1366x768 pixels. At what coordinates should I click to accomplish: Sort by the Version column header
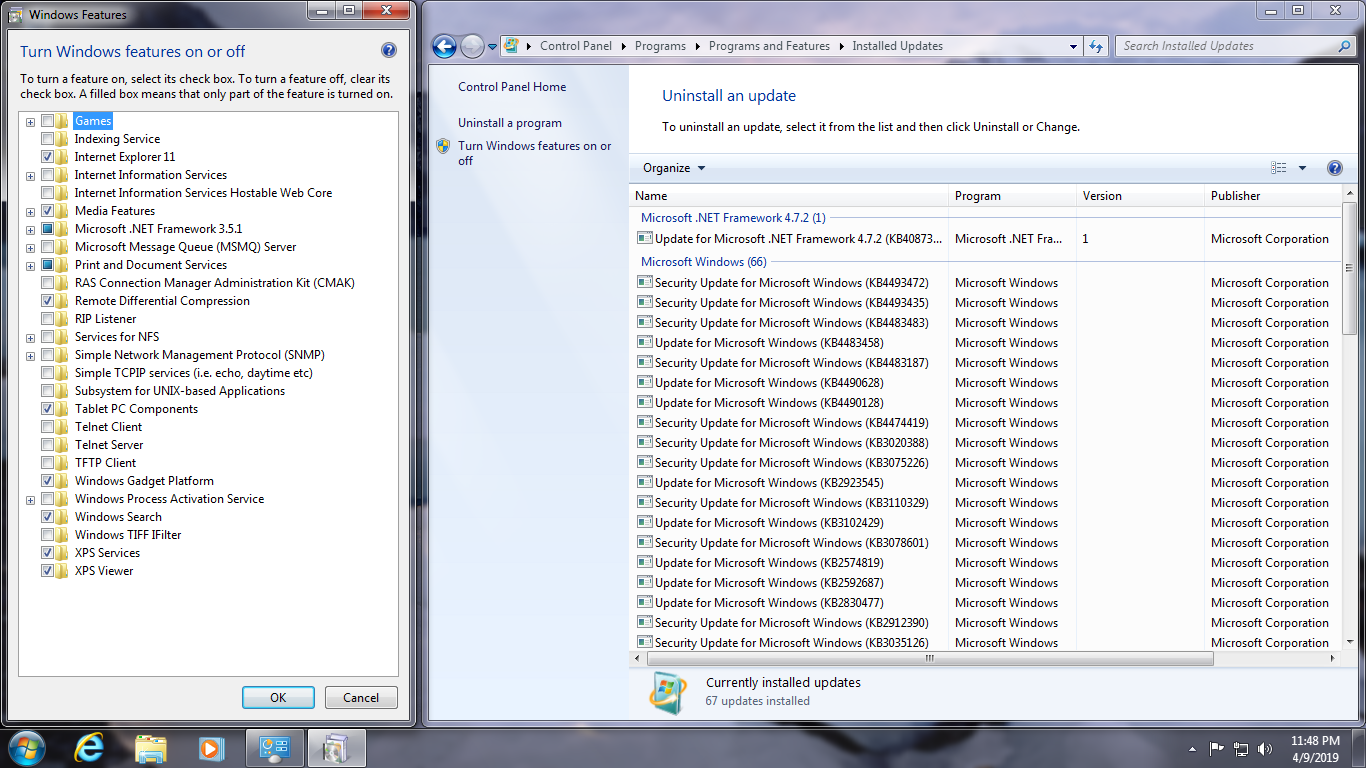(x=1140, y=196)
